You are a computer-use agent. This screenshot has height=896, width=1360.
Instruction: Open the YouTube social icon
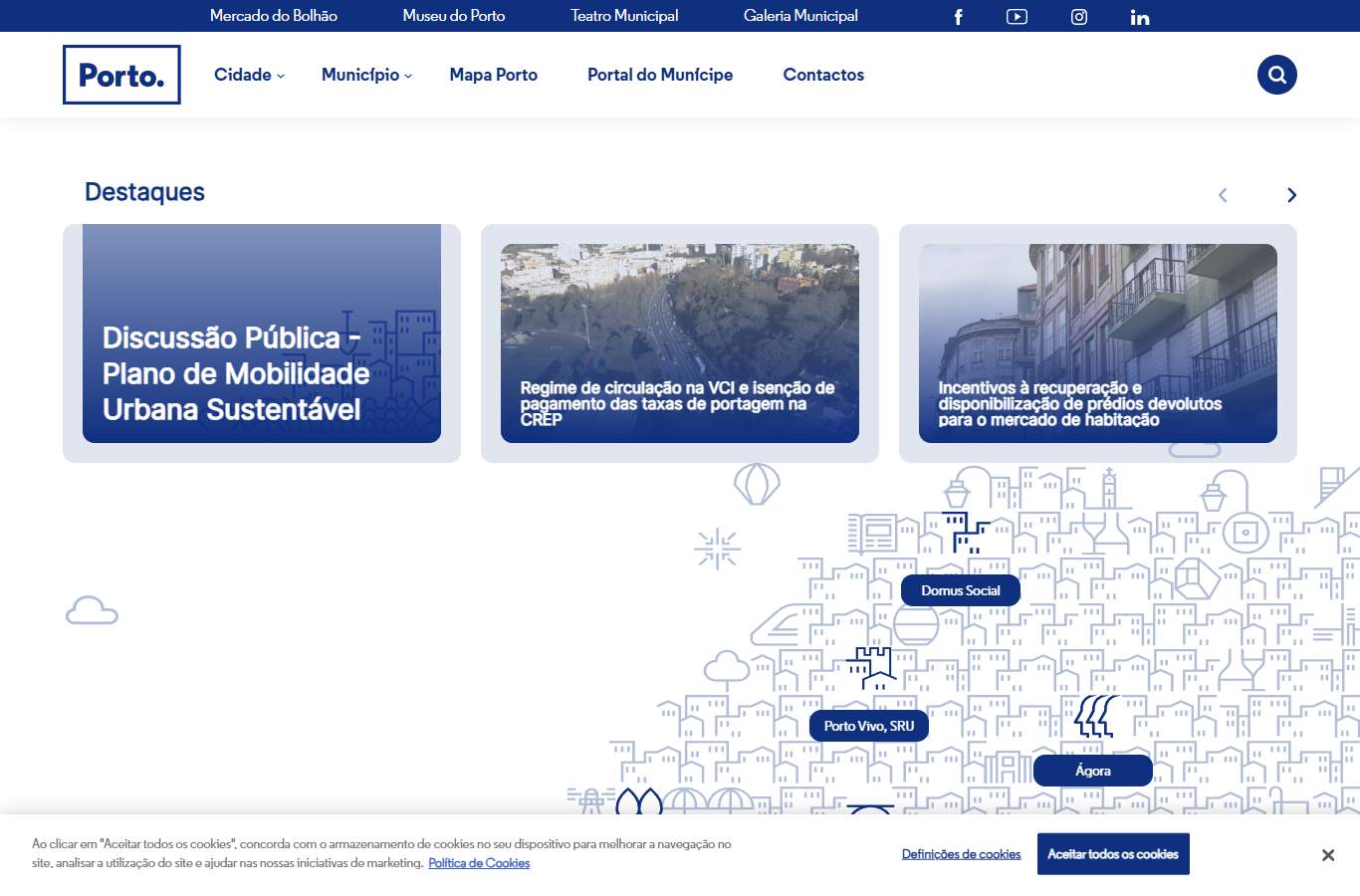[x=1017, y=17]
